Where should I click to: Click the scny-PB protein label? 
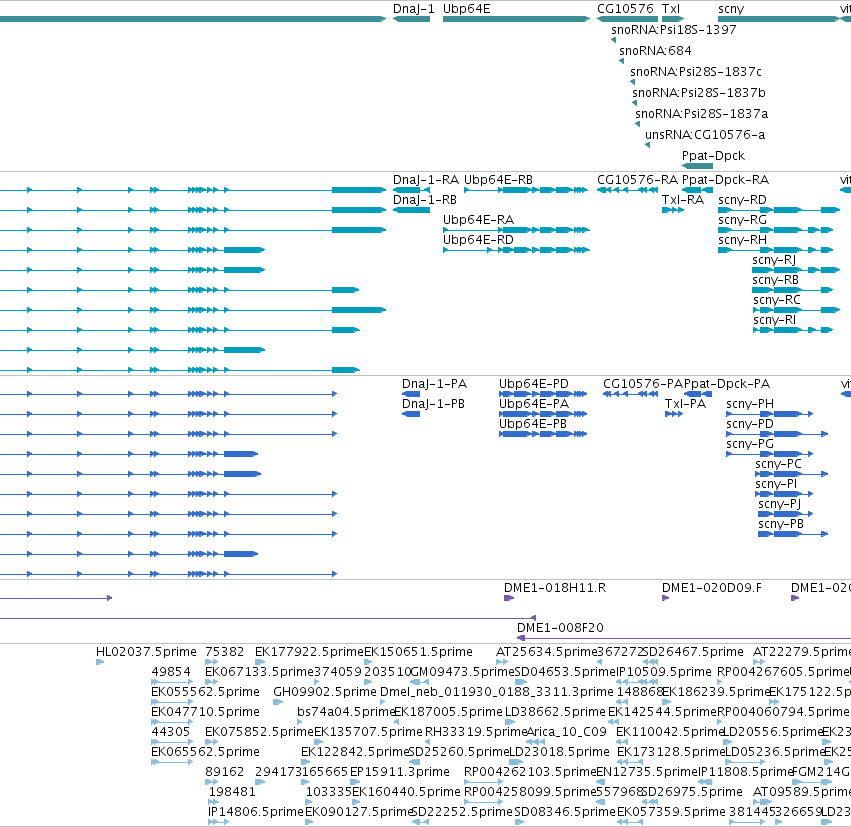pyautogui.click(x=781, y=524)
